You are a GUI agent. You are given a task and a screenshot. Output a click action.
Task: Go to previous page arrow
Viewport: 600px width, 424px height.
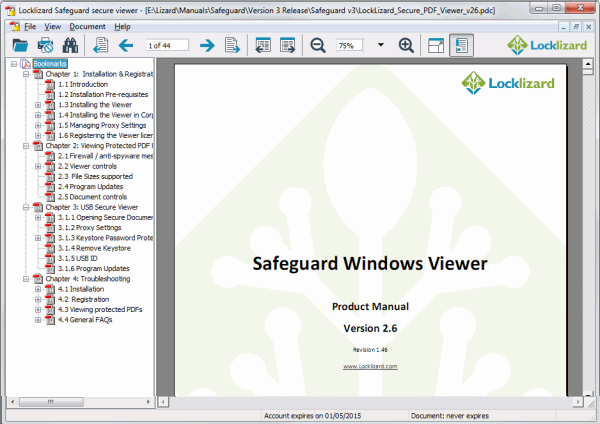coord(126,45)
